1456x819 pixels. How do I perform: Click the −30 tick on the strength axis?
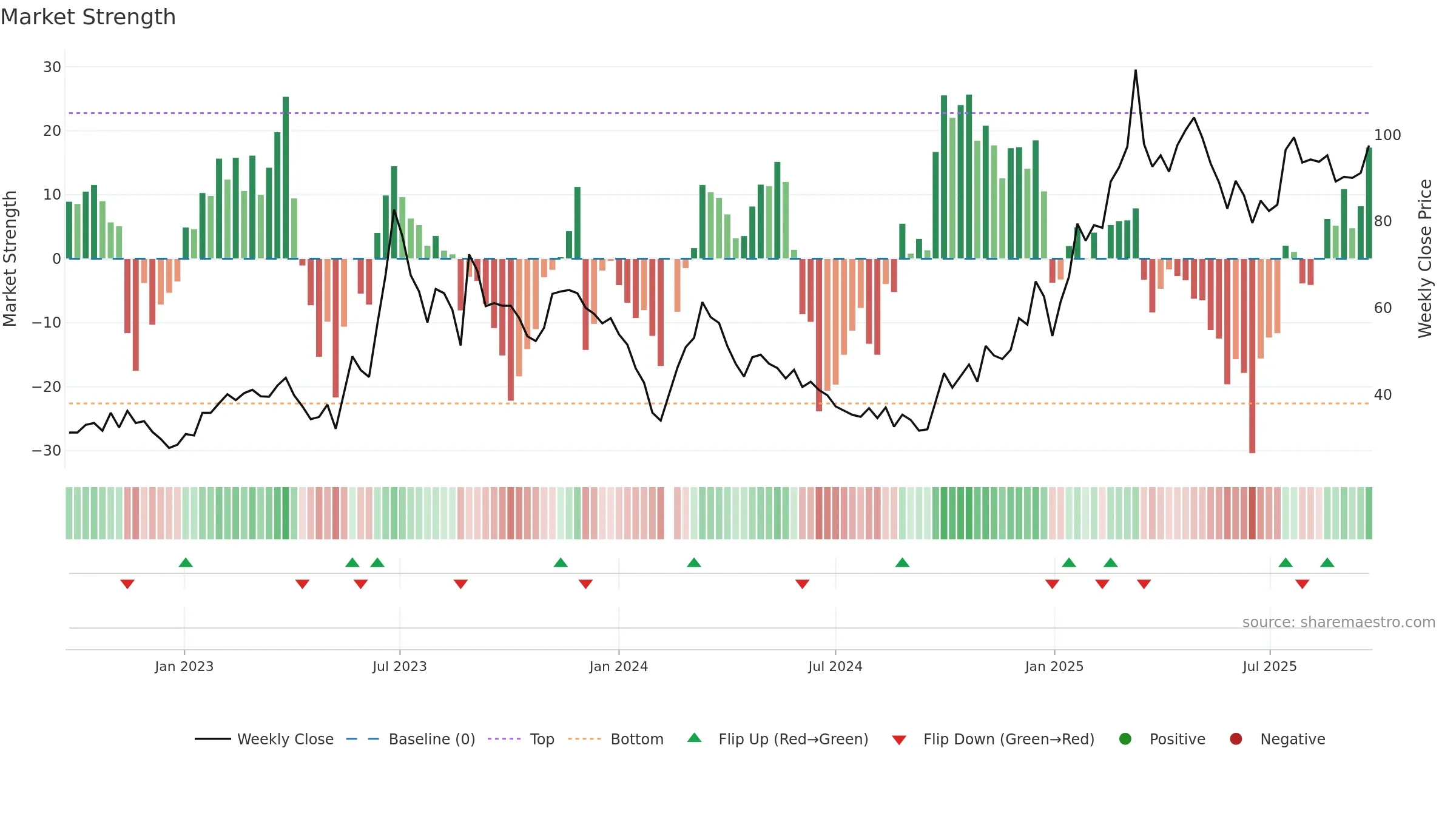[x=47, y=451]
